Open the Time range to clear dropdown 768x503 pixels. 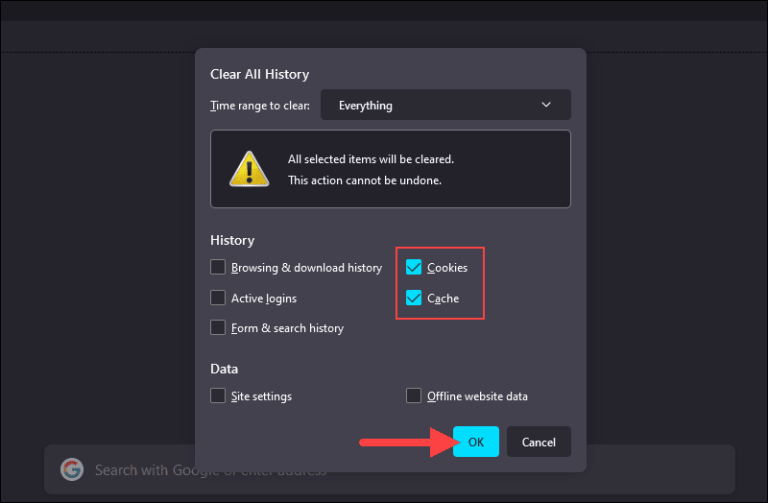(x=446, y=105)
